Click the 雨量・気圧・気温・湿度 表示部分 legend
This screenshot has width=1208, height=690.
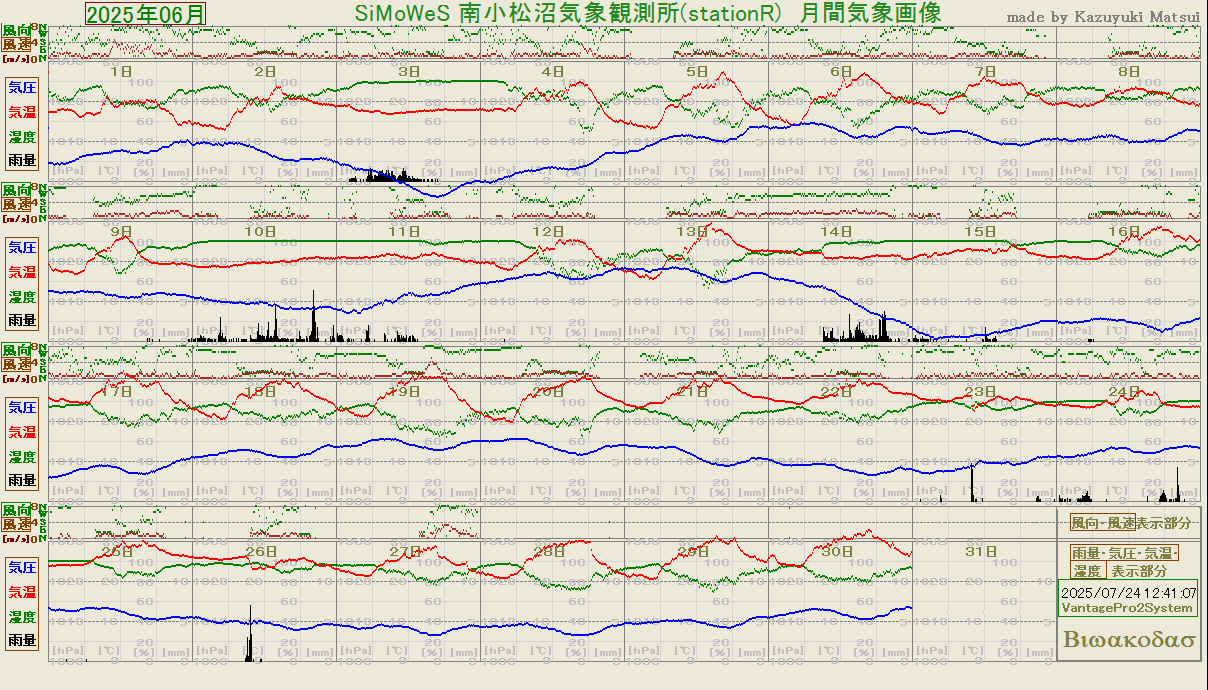tap(1125, 562)
